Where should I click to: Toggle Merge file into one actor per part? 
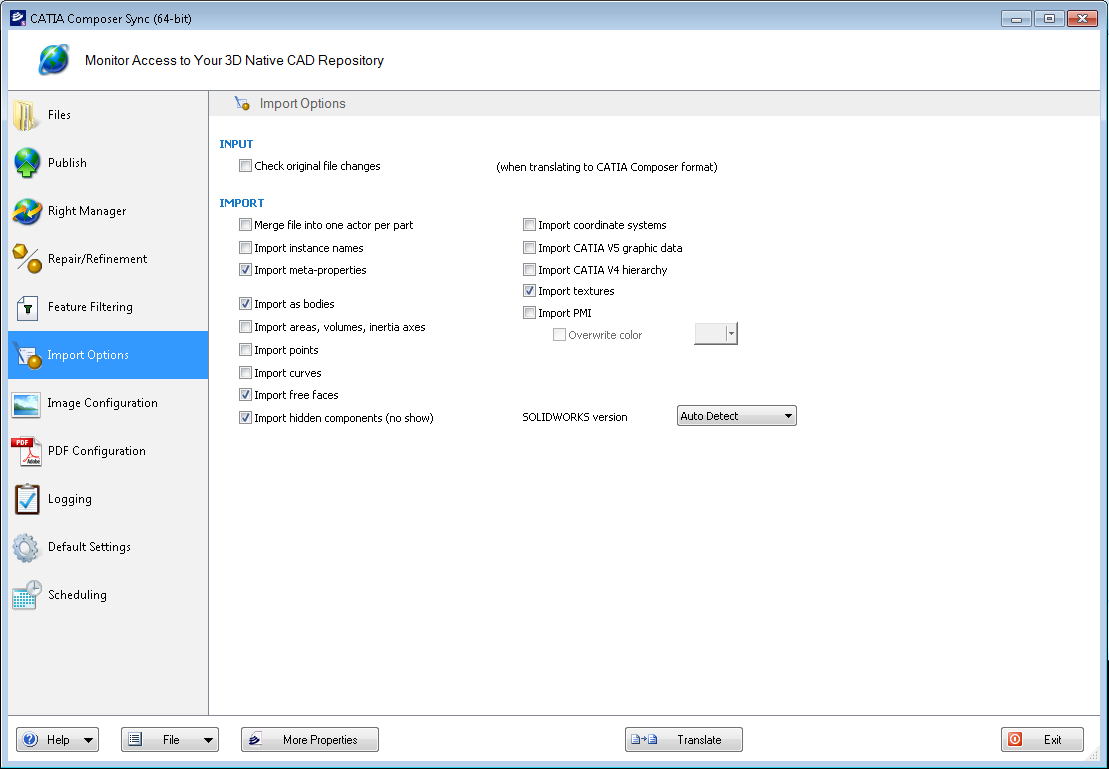245,225
